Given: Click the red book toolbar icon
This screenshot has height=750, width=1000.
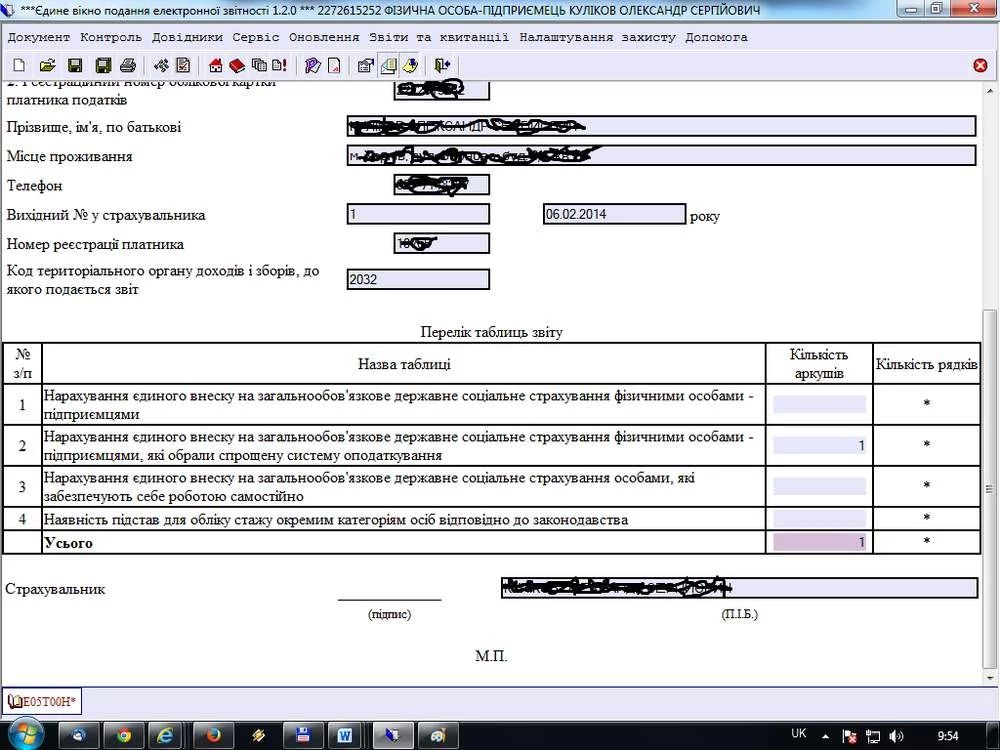Looking at the screenshot, I should click(x=237, y=66).
